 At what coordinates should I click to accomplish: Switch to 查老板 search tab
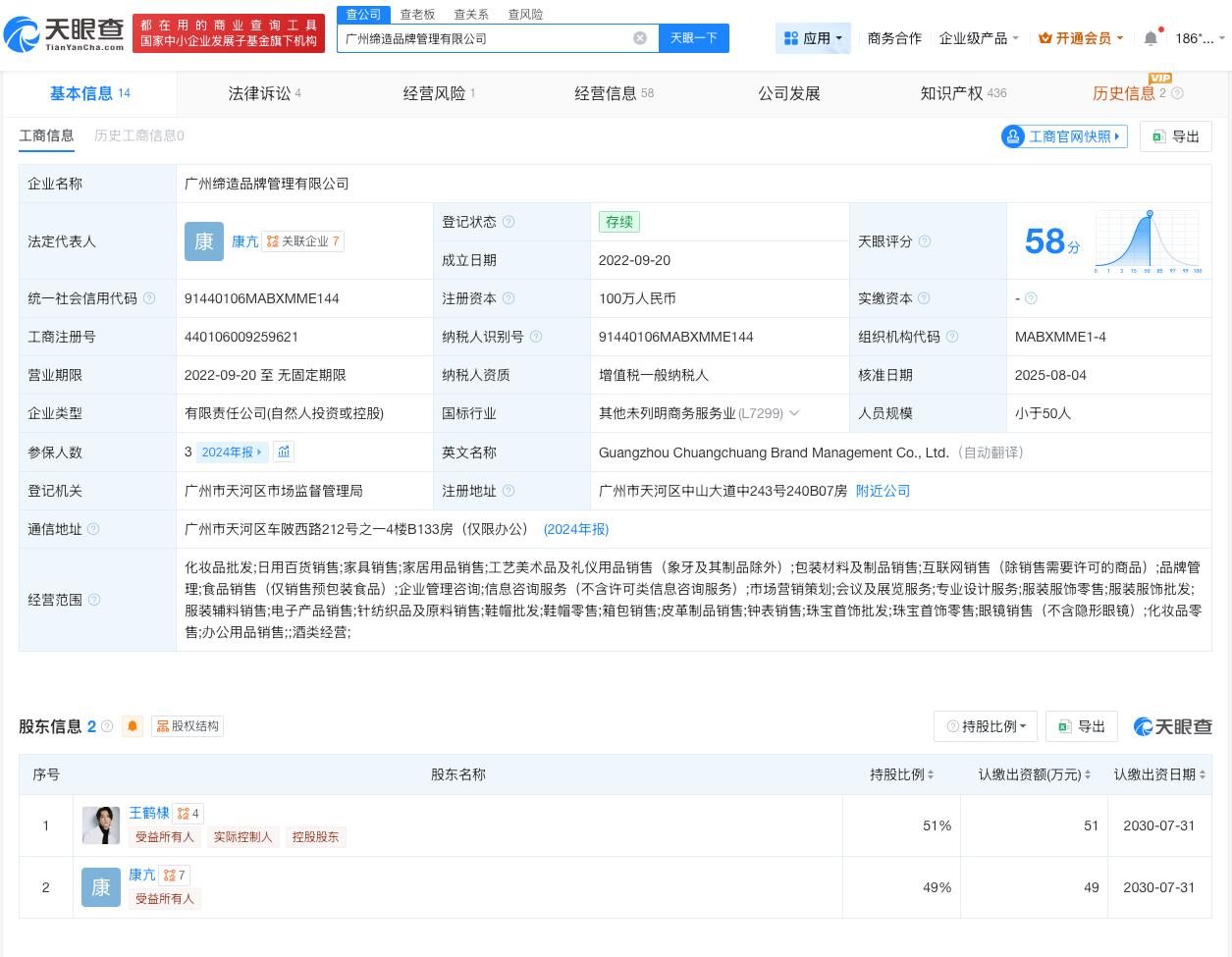[417, 14]
